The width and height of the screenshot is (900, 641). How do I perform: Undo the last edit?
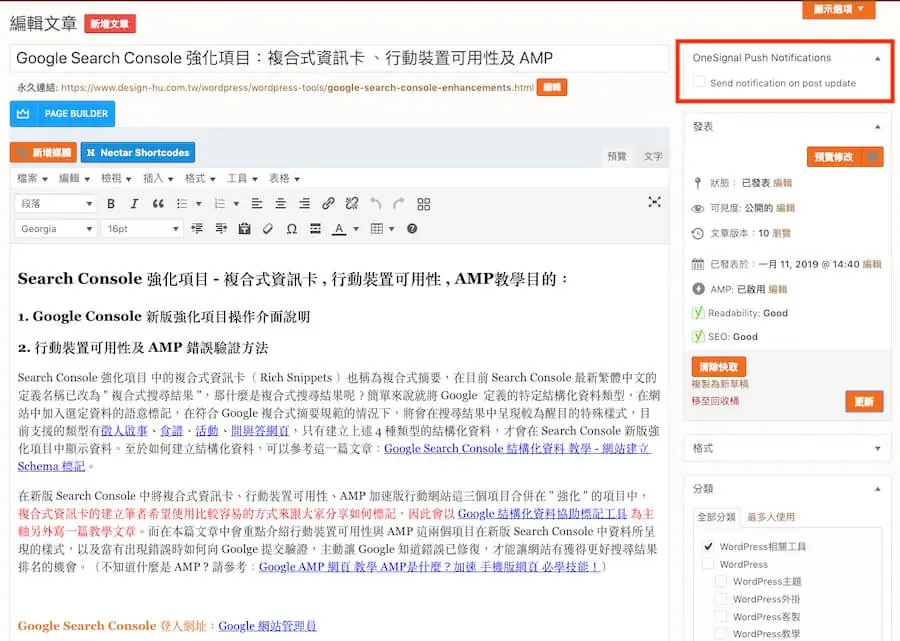(375, 204)
